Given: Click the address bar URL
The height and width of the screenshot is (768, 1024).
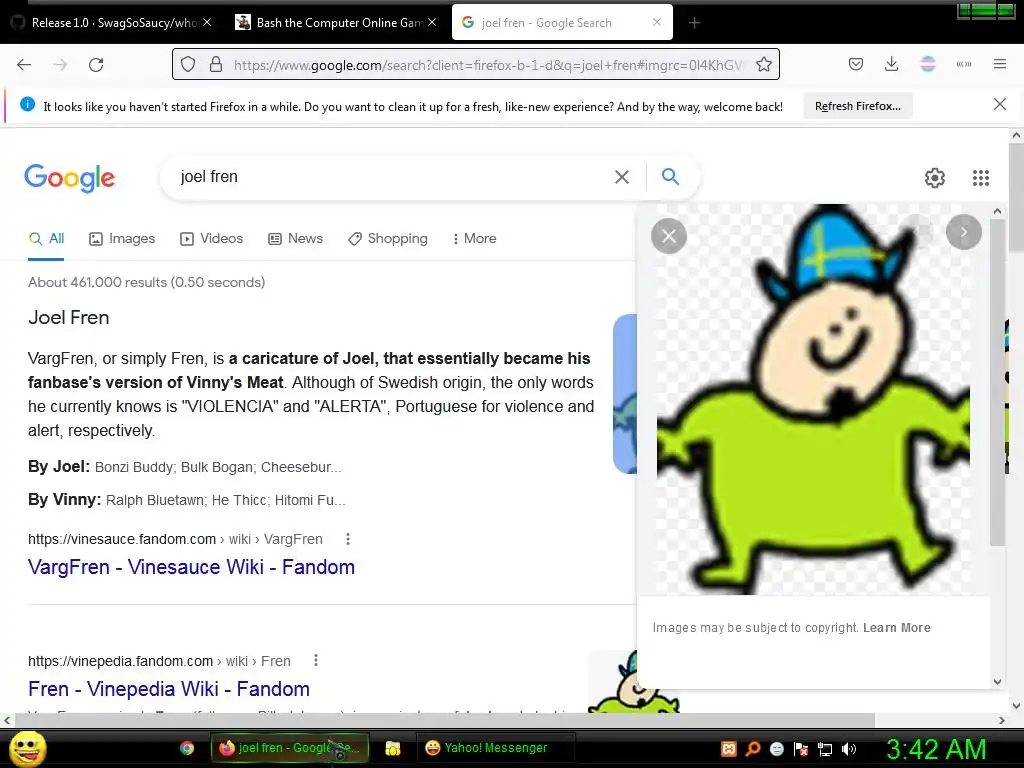Looking at the screenshot, I should pyautogui.click(x=488, y=65).
